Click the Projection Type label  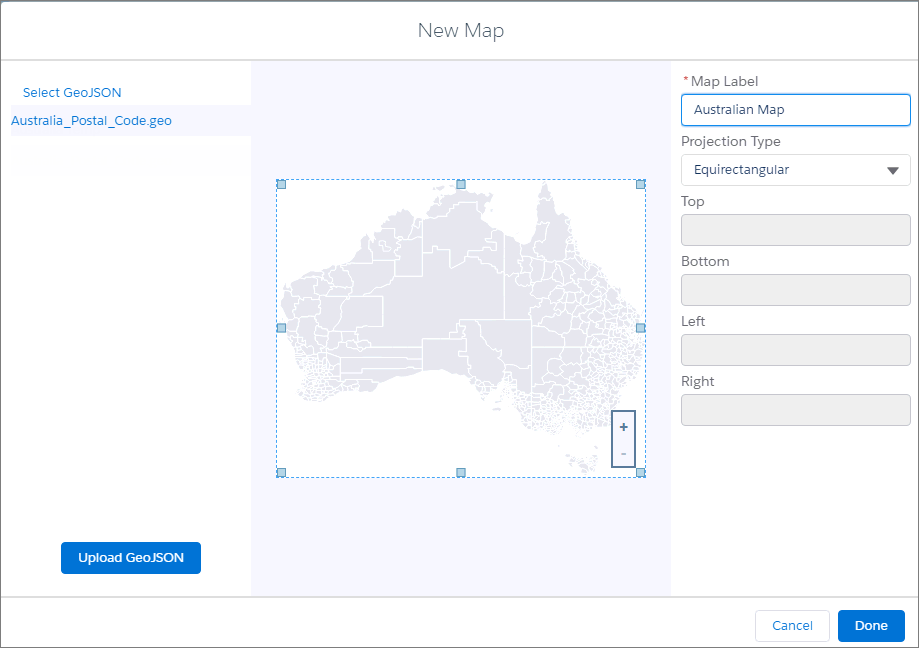pos(731,141)
